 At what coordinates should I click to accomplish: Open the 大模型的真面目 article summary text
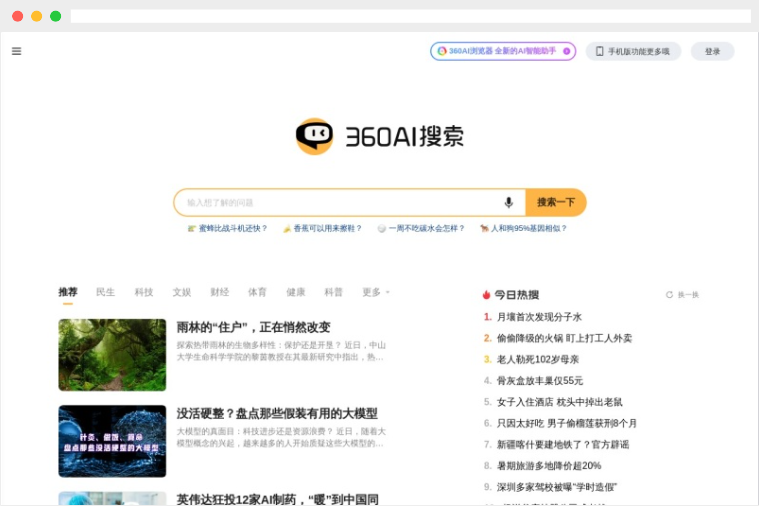point(281,437)
